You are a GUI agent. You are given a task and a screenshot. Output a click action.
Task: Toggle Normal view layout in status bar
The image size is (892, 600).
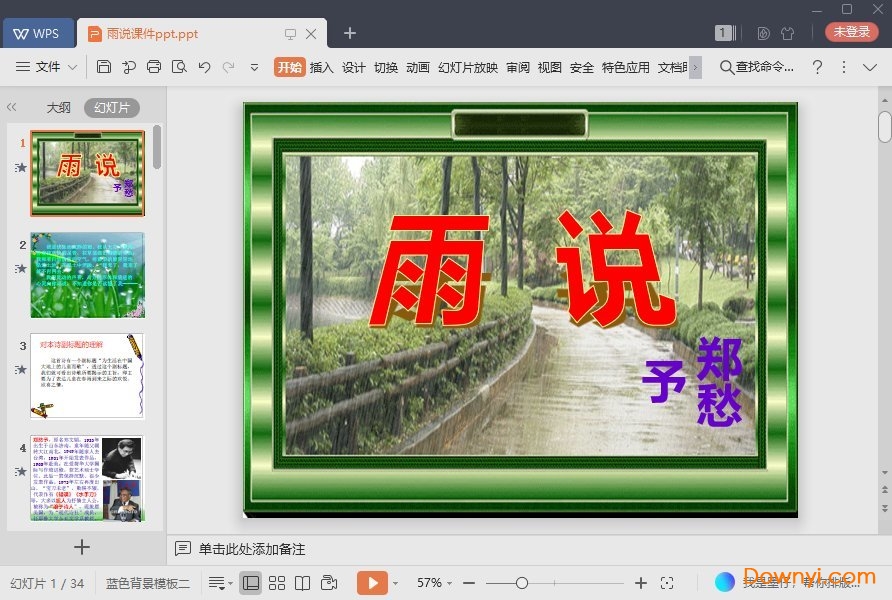[x=250, y=582]
